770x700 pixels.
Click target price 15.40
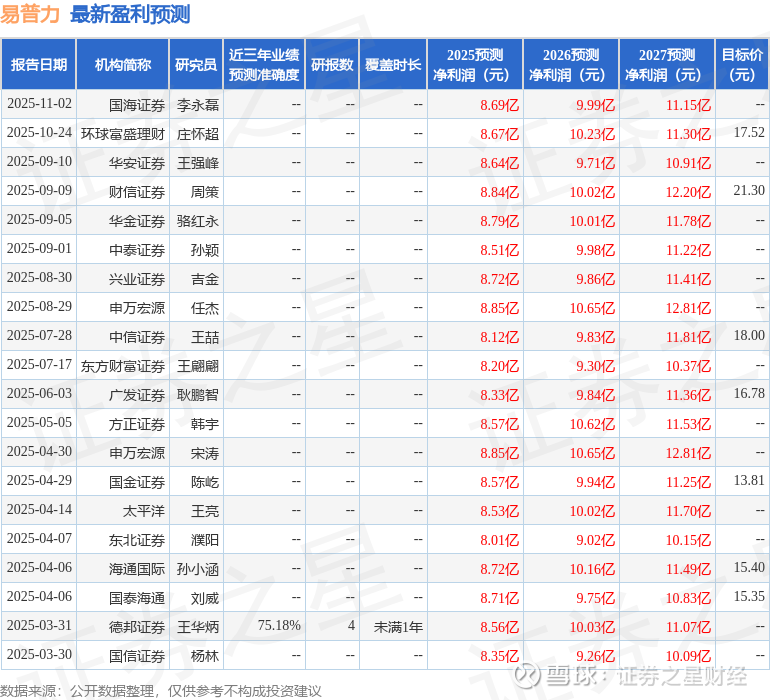[x=749, y=567]
